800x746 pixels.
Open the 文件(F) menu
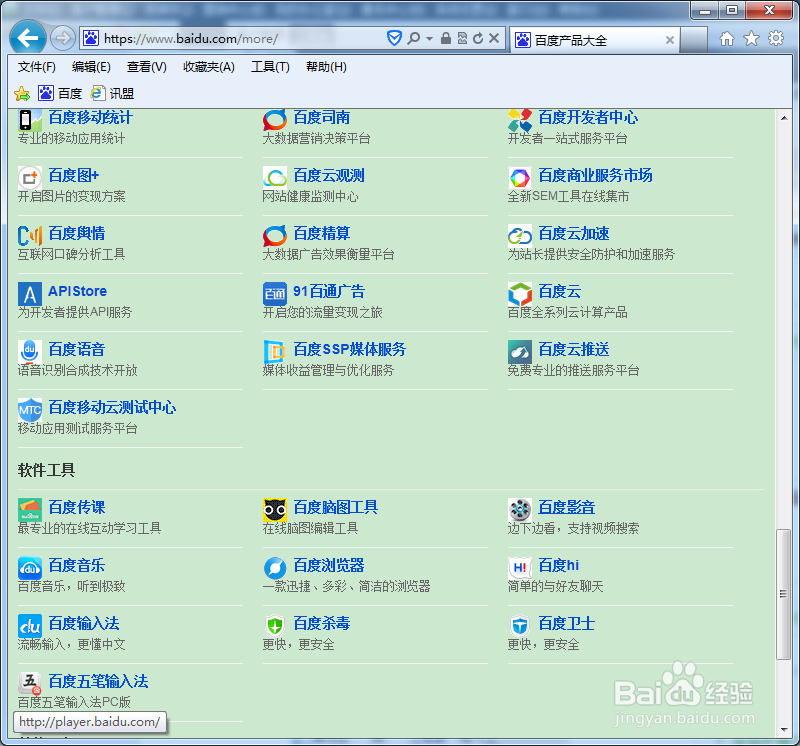click(x=37, y=67)
